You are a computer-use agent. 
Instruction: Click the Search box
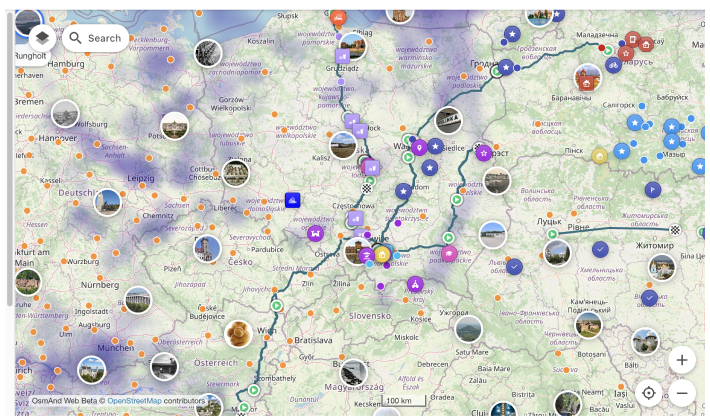click(x=95, y=38)
